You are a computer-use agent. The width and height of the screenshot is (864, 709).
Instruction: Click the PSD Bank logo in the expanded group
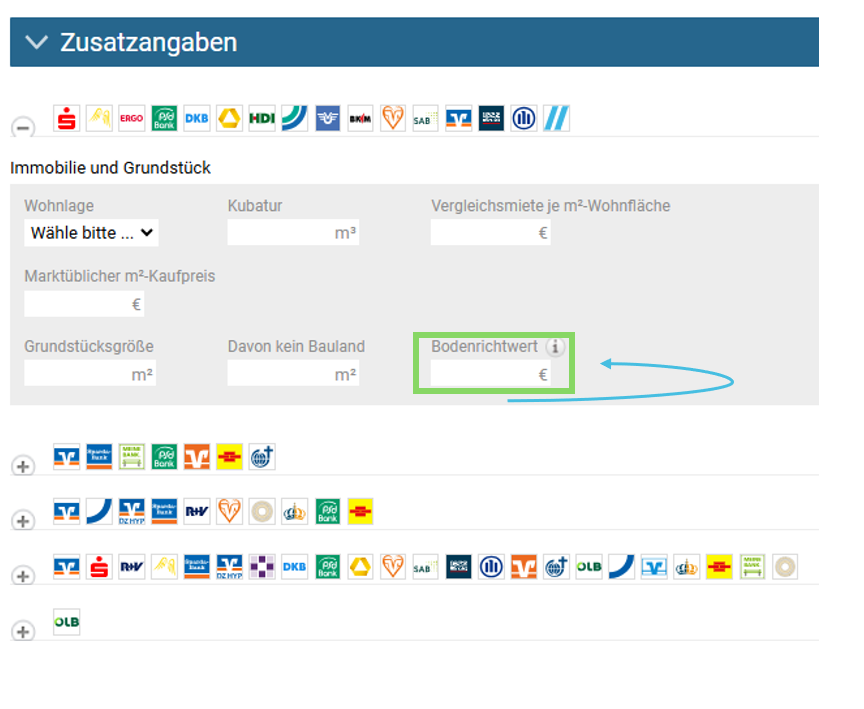(x=164, y=118)
